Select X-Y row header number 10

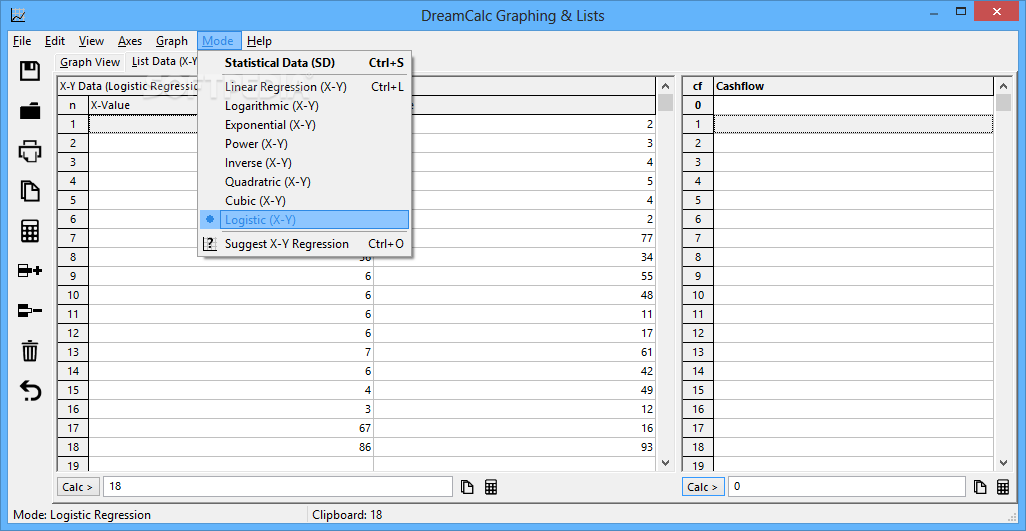click(73, 295)
